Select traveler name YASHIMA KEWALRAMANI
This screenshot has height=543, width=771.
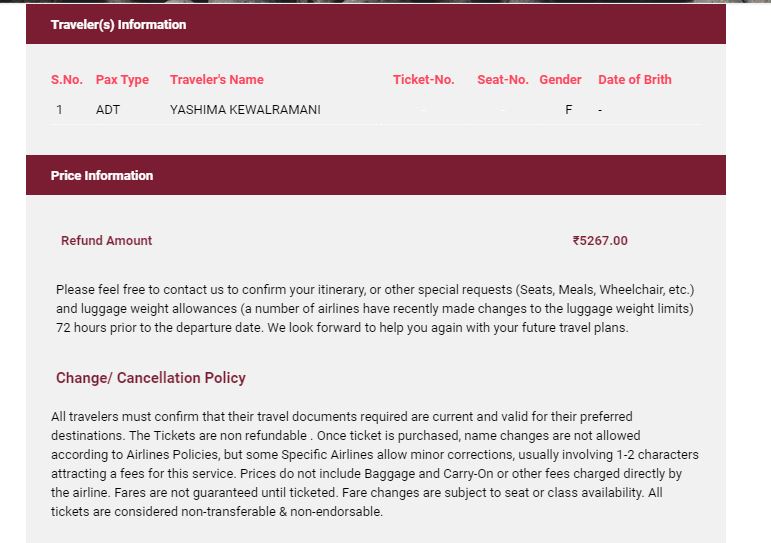coord(245,110)
